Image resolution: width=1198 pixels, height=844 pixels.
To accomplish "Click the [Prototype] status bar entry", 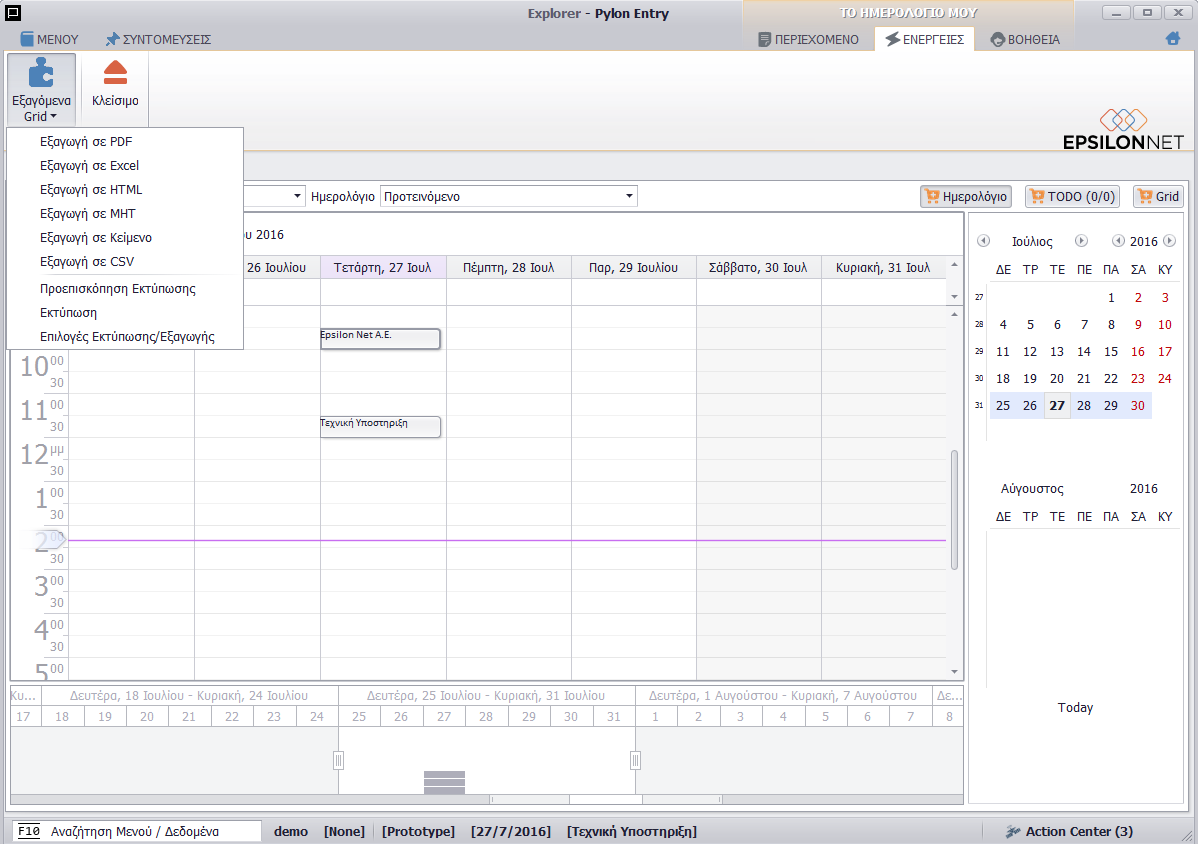I will 418,831.
